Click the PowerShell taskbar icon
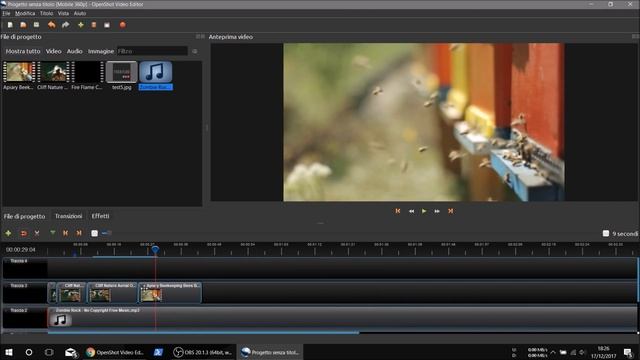This screenshot has height=360, width=640. (158, 352)
